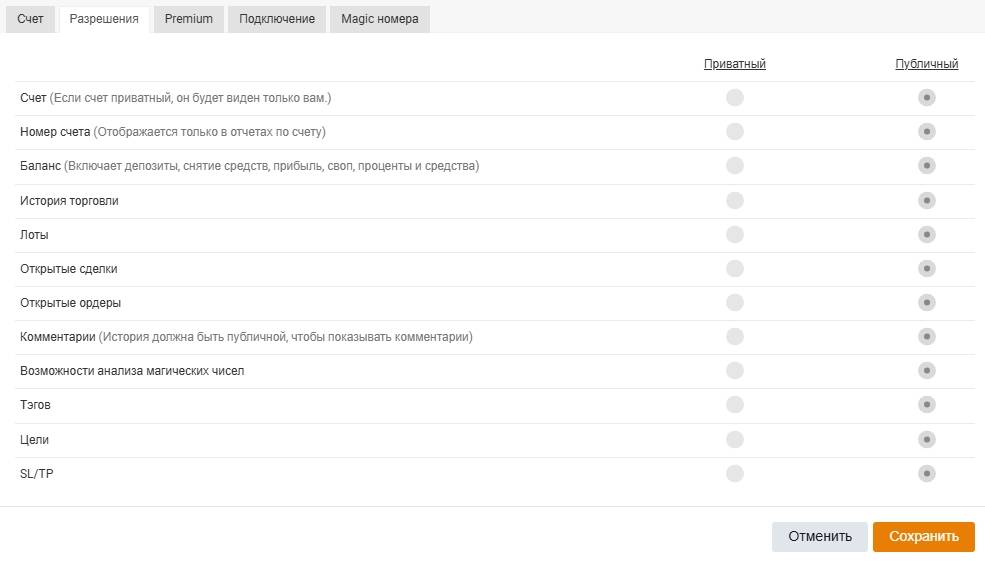Click the Отменить button
Screen dimensions: 985x566
[820, 537]
